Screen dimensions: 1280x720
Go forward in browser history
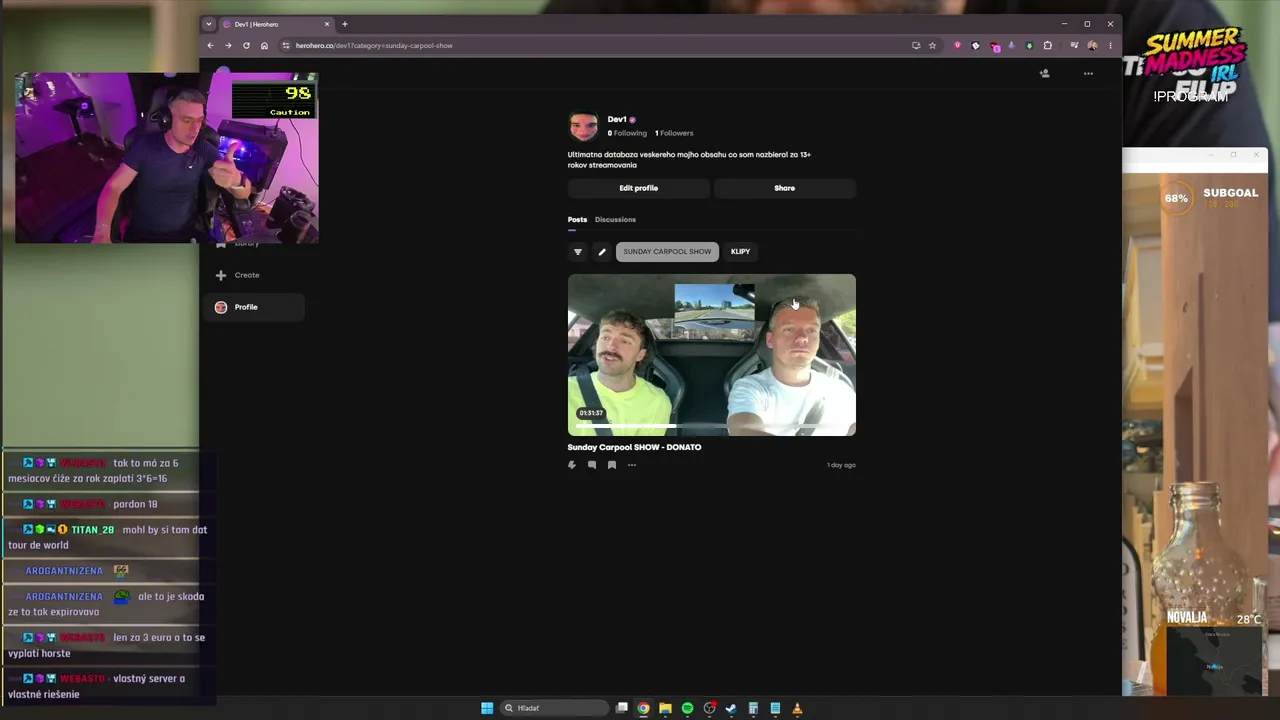[228, 45]
